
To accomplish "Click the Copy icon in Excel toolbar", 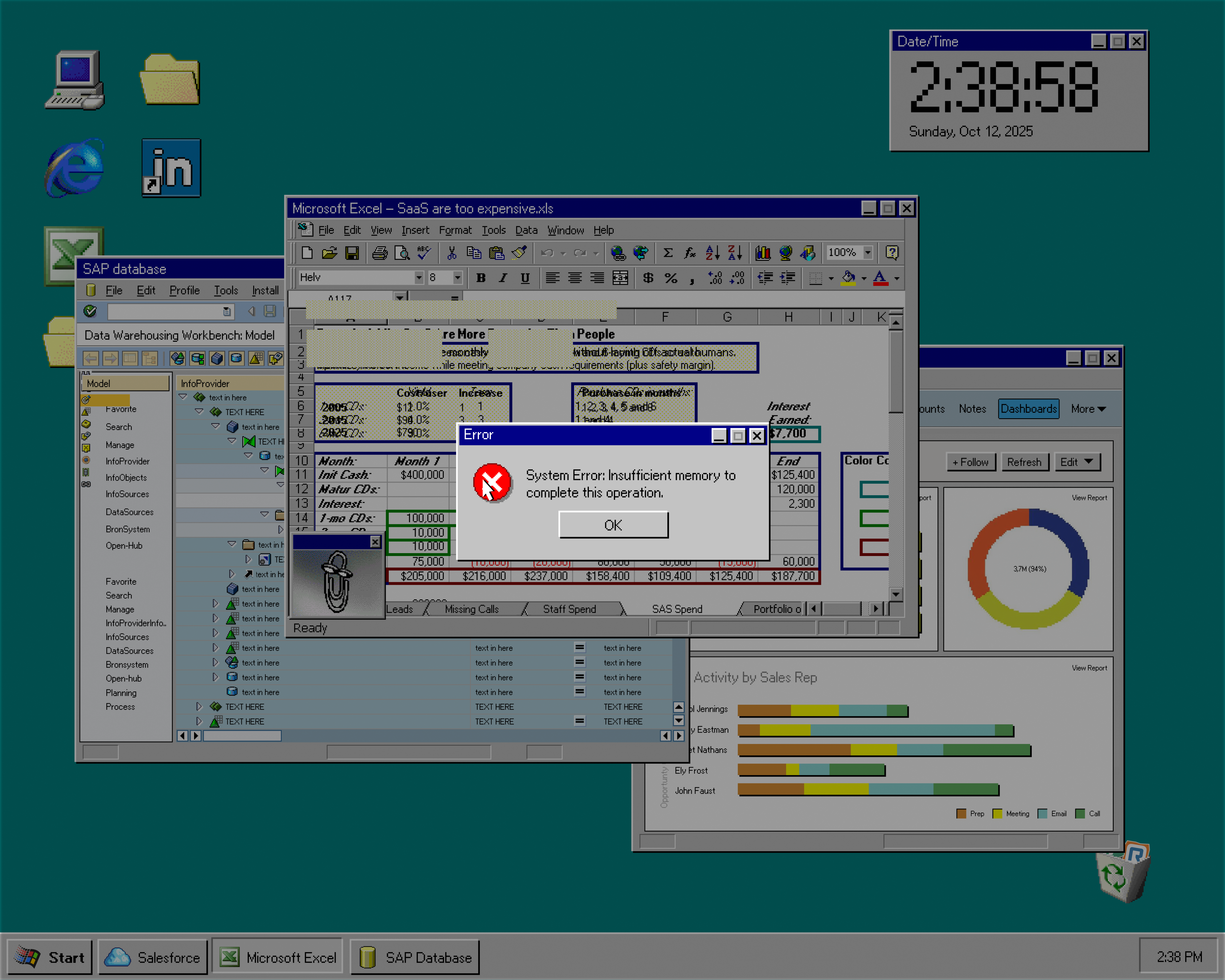I will 474,253.
